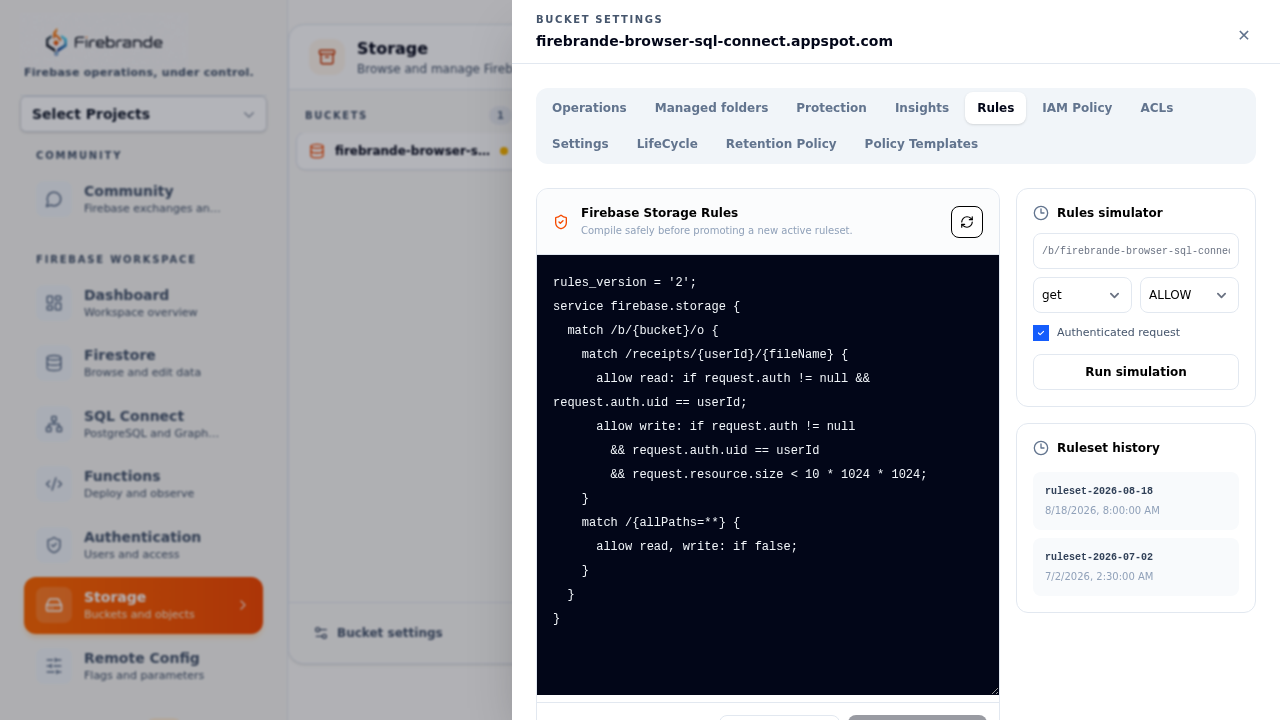Click the 'BUCKET SETTINGS' label
This screenshot has height=720, width=1280.
pyautogui.click(x=599, y=19)
